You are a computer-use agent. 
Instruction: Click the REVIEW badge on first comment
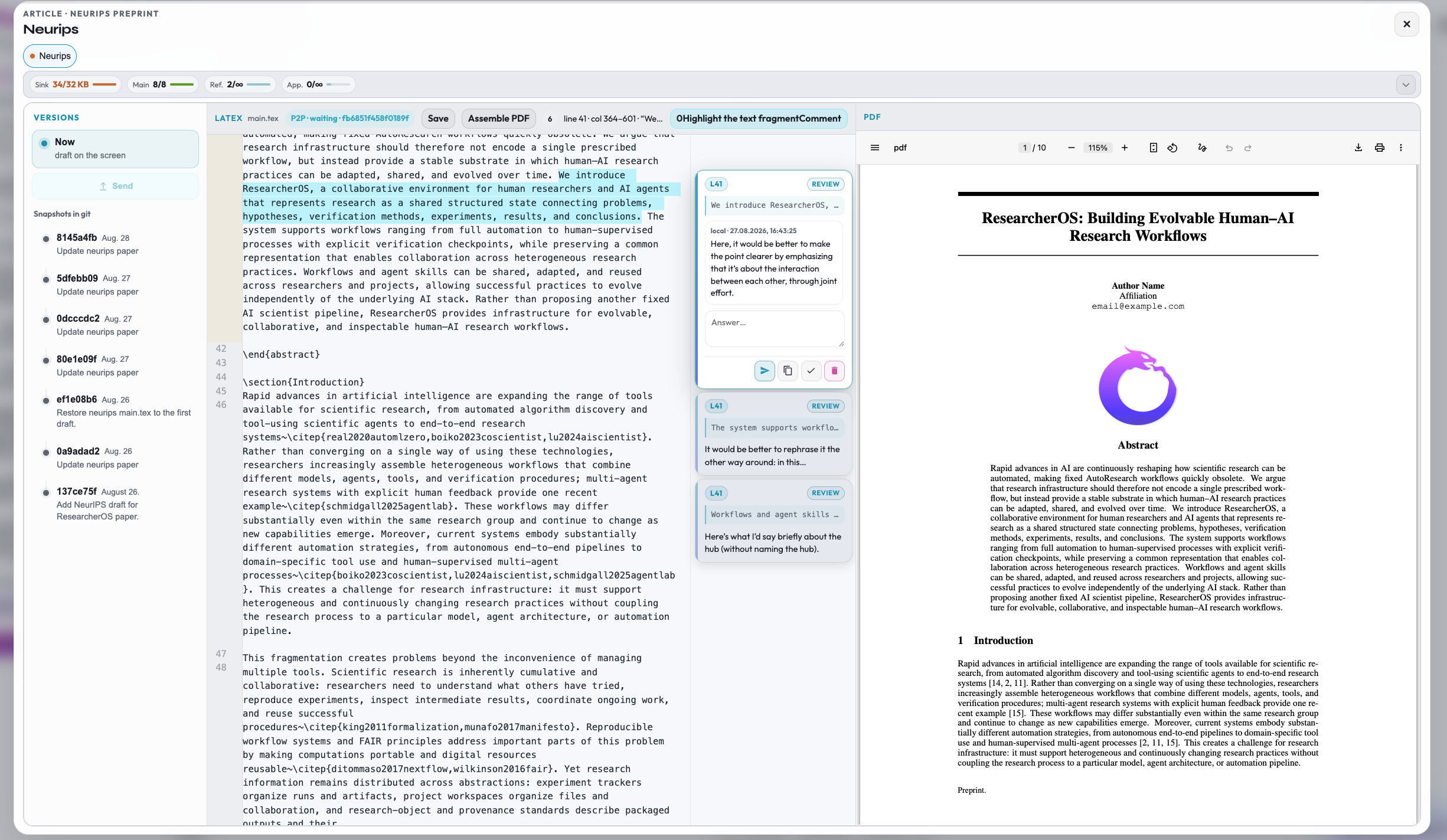[825, 184]
